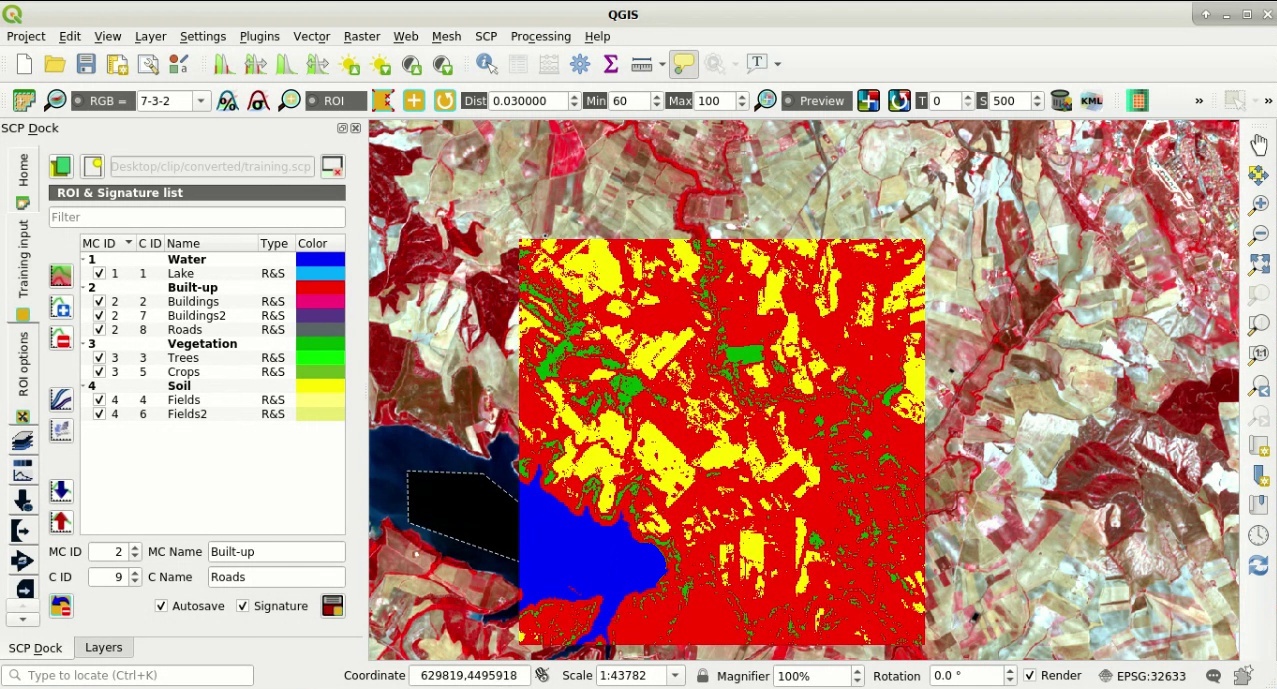Screen dimensions: 1277x689
Task: Click the KML export icon on SCP toolbar
Action: 1092,100
